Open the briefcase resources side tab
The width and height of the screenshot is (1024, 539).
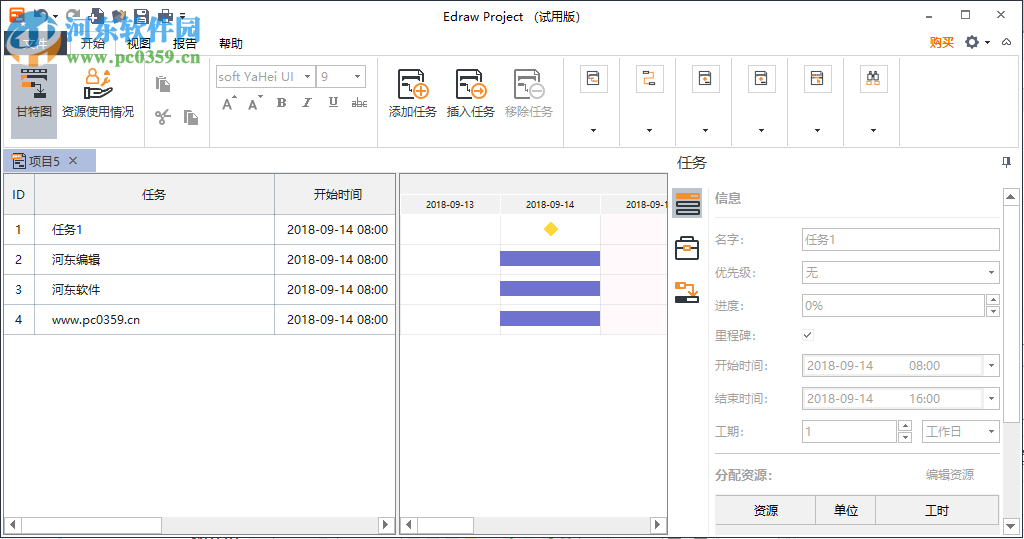[x=687, y=248]
